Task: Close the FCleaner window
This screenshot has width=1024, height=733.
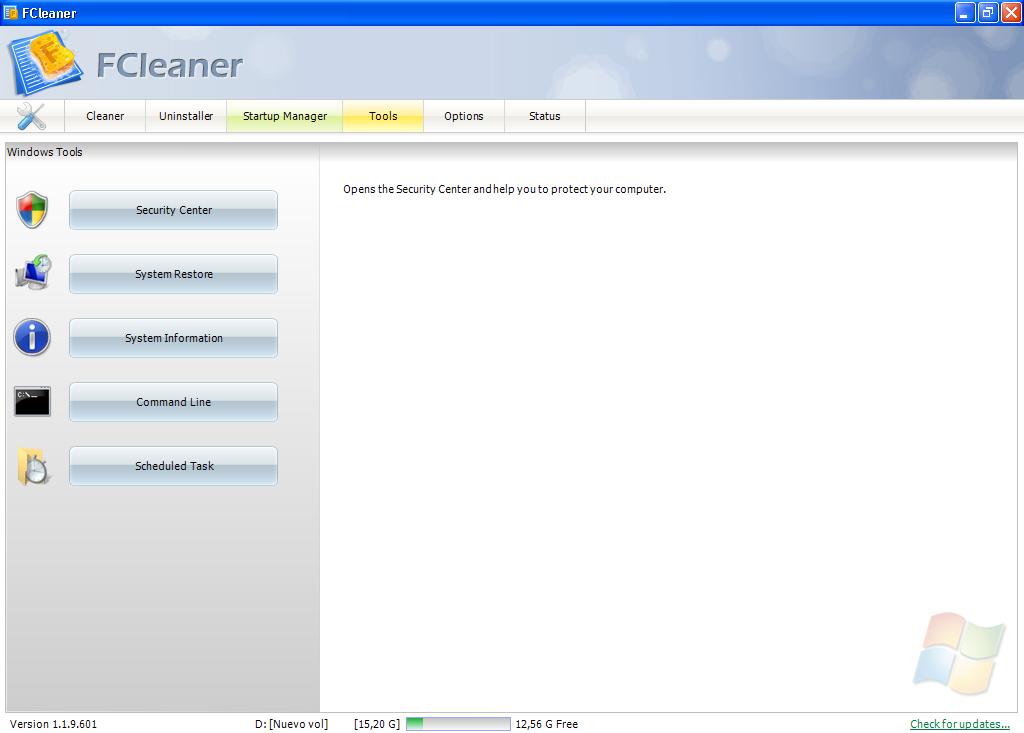Action: point(1011,12)
